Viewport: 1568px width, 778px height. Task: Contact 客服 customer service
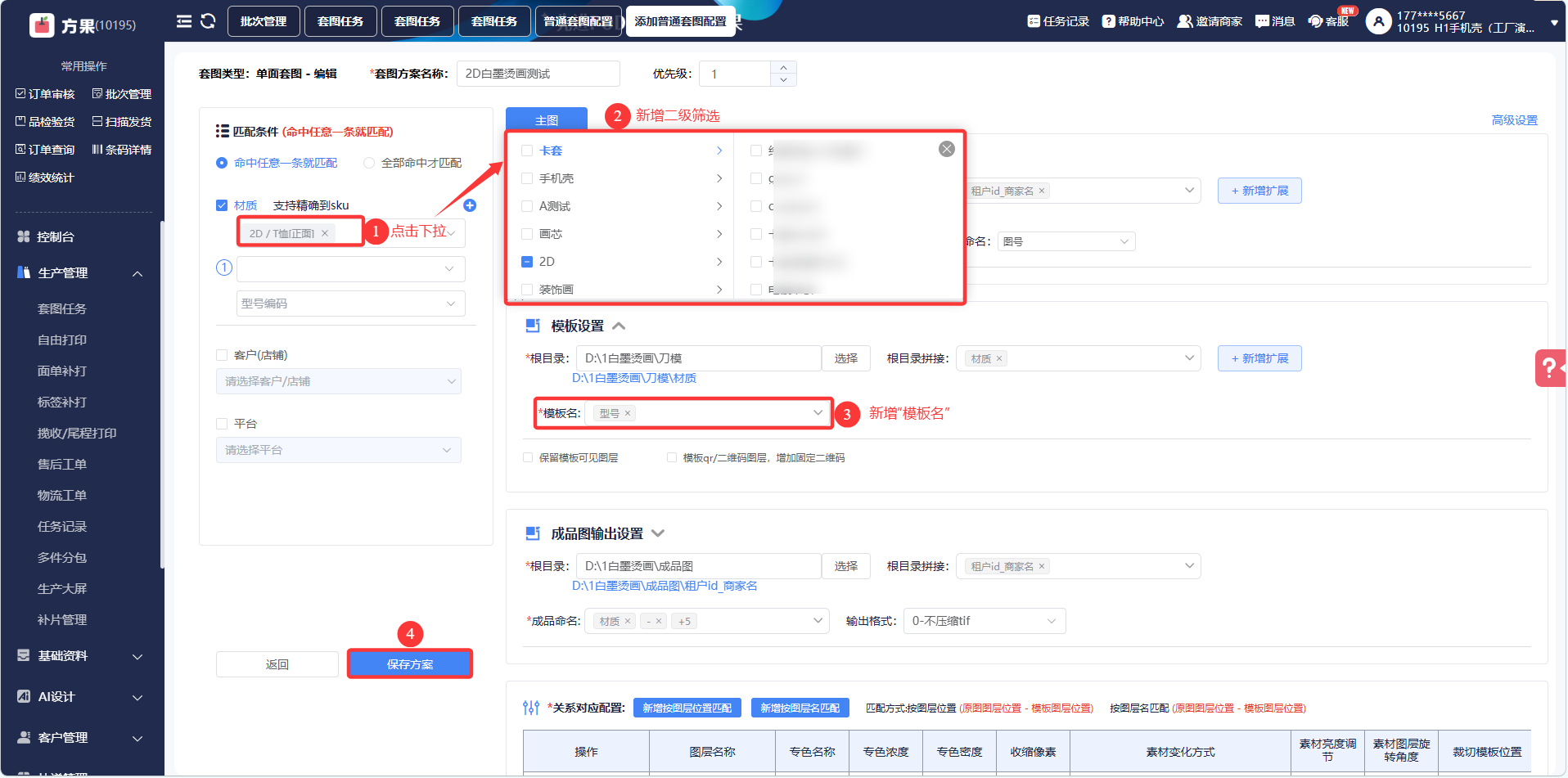coord(1328,21)
